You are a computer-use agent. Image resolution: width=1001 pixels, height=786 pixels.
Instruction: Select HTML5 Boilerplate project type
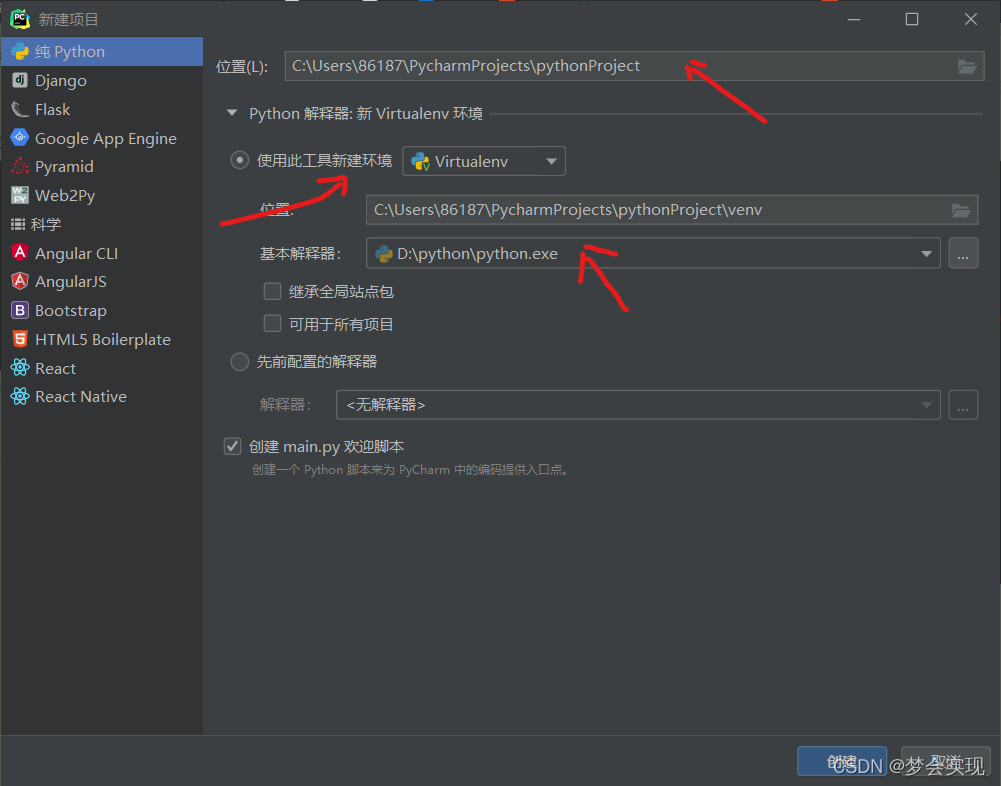pos(102,339)
